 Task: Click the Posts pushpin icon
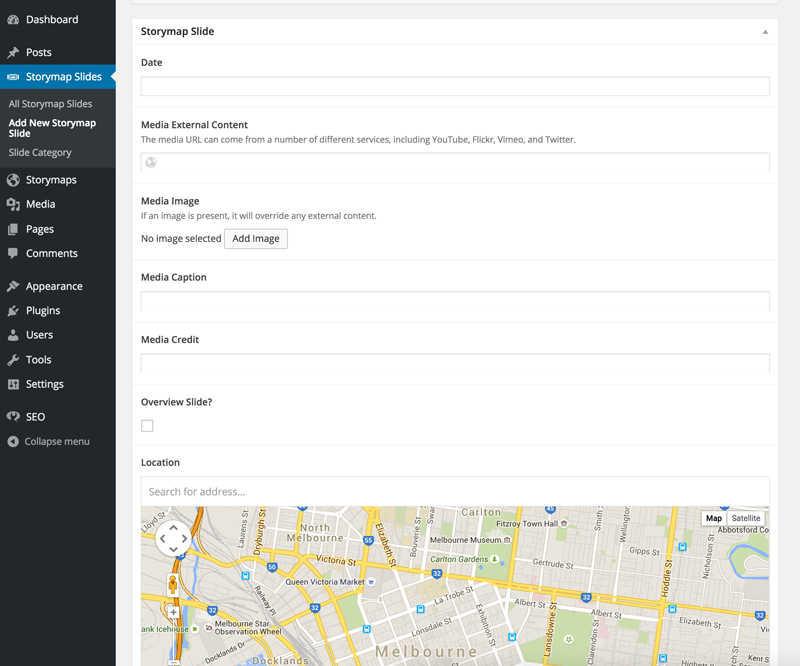[13, 53]
